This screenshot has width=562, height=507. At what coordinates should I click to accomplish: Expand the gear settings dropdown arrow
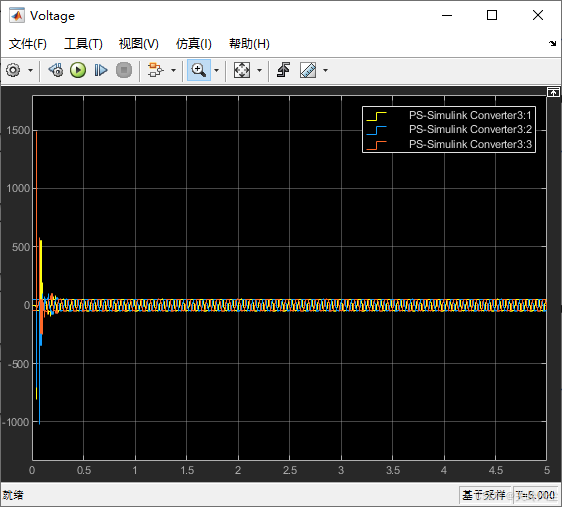pyautogui.click(x=30, y=70)
